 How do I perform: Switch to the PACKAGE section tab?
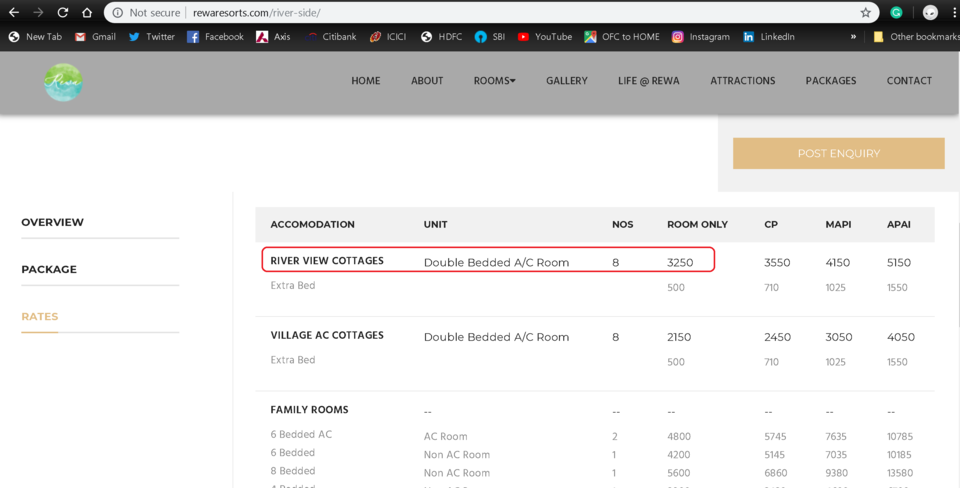(49, 269)
